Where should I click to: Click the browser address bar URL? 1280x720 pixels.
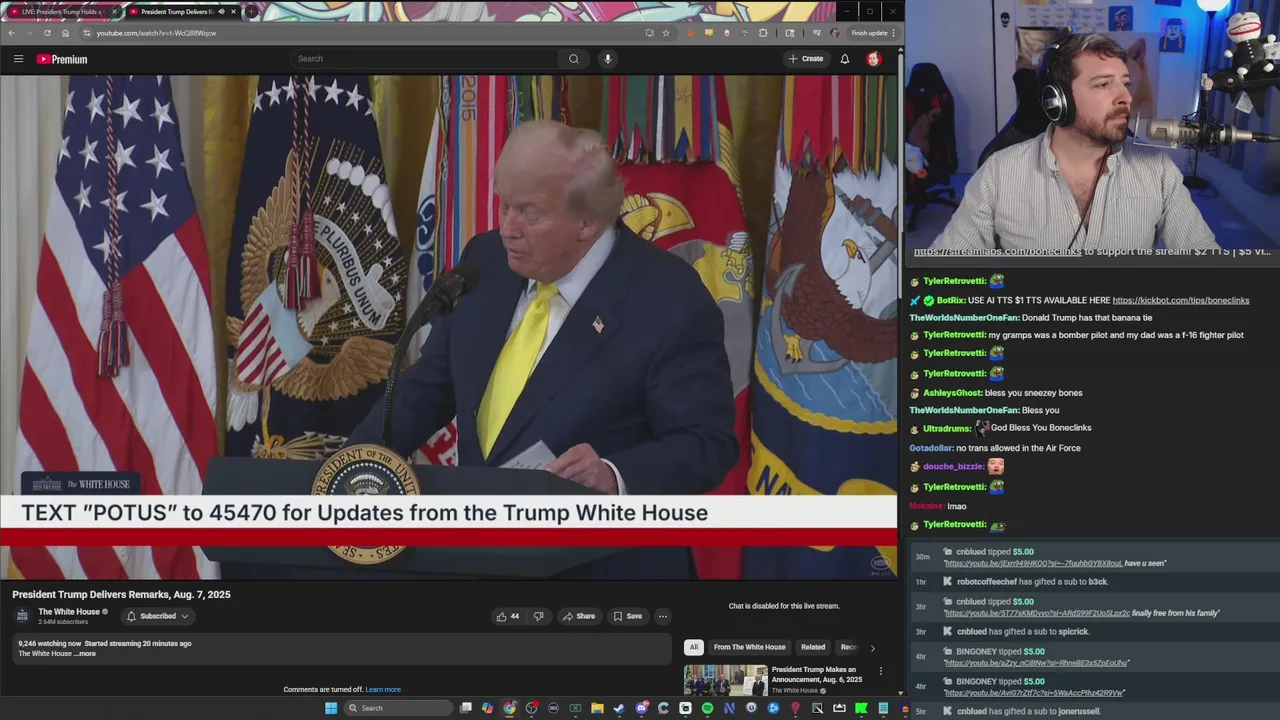pos(156,33)
